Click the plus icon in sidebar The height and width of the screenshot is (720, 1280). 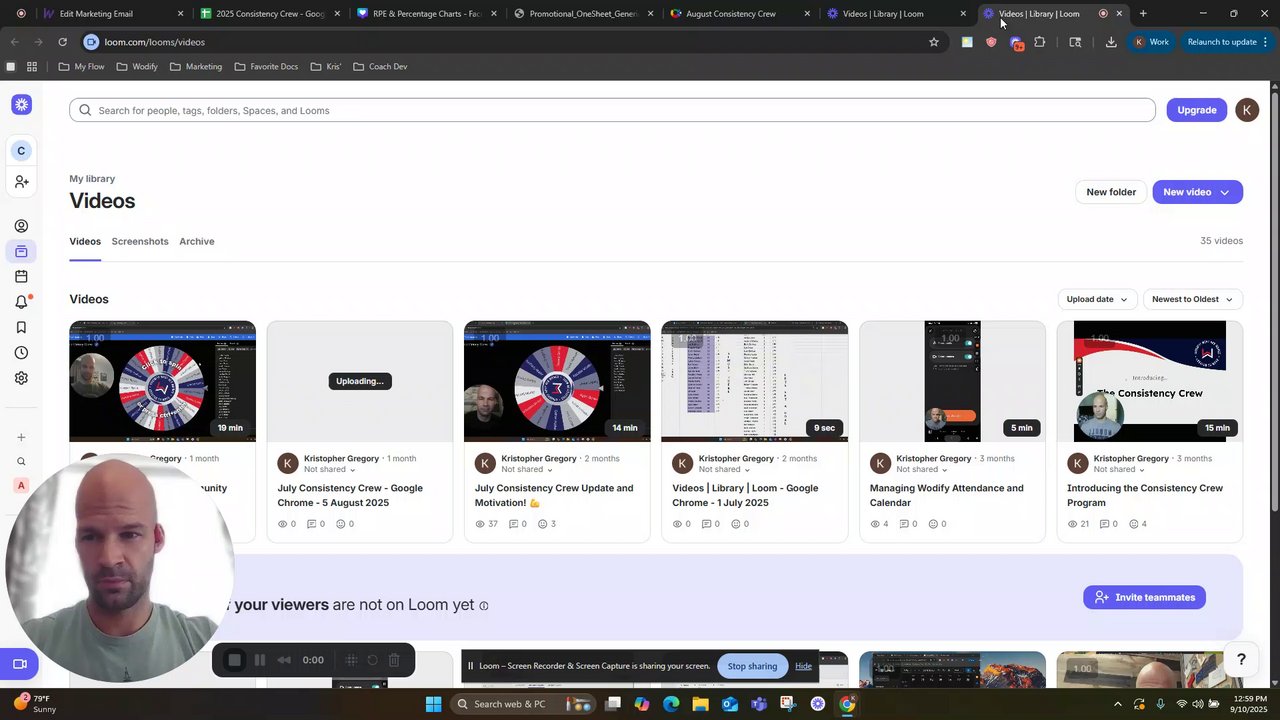(x=21, y=437)
